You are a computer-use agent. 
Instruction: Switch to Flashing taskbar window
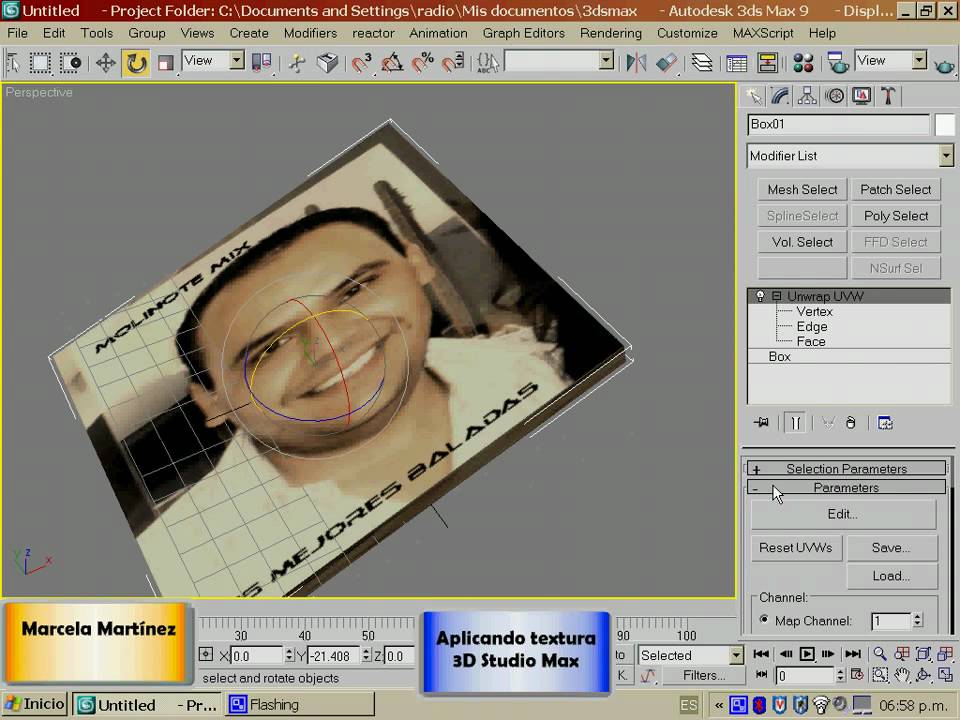(x=299, y=705)
